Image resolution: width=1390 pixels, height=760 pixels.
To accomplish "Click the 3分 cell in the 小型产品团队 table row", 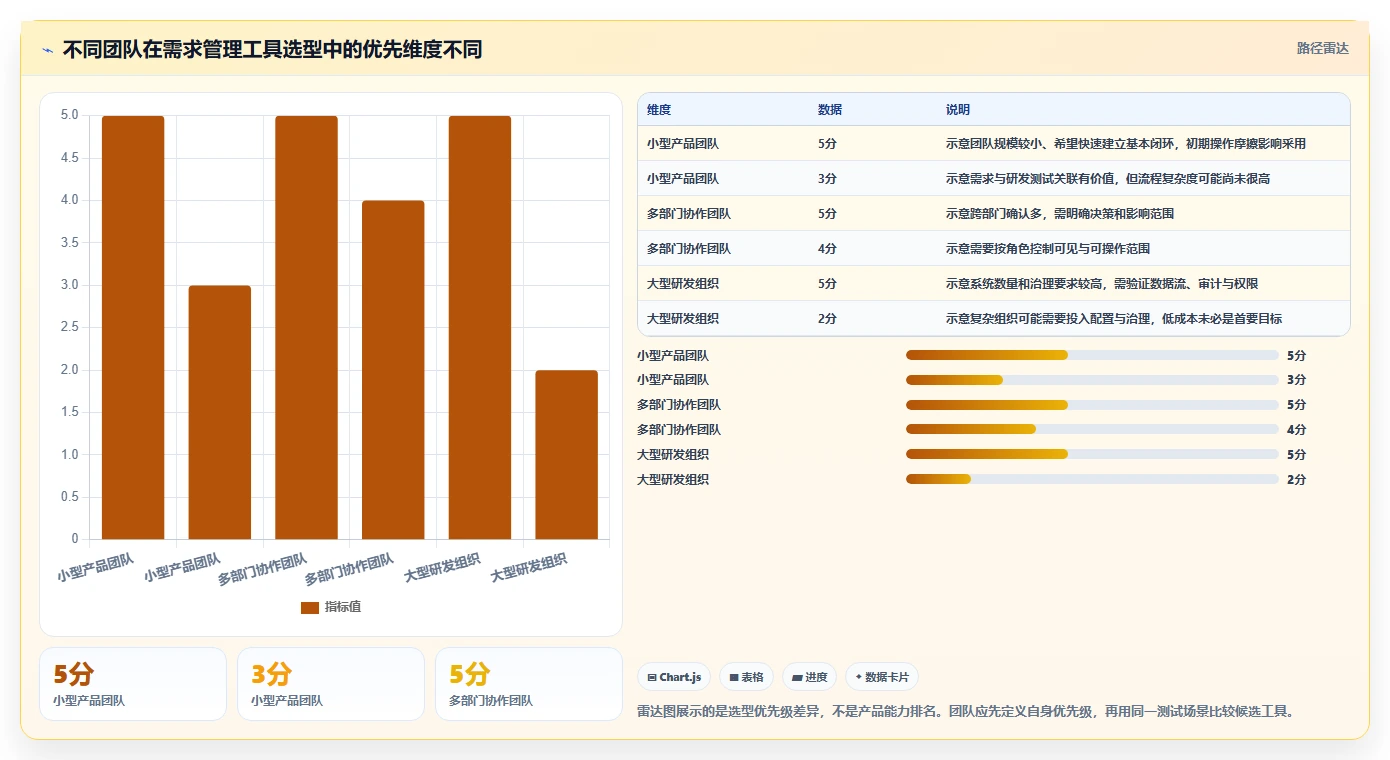I will coord(827,179).
